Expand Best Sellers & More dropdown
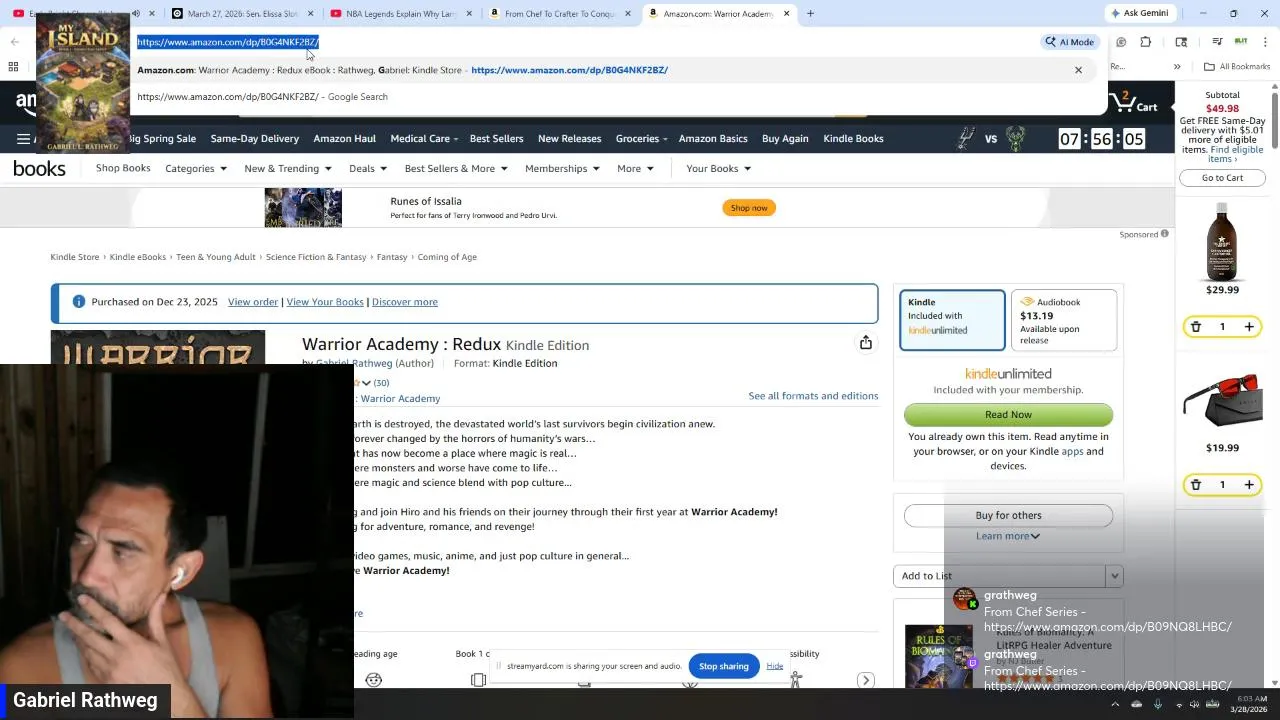The width and height of the screenshot is (1280, 720). point(456,169)
